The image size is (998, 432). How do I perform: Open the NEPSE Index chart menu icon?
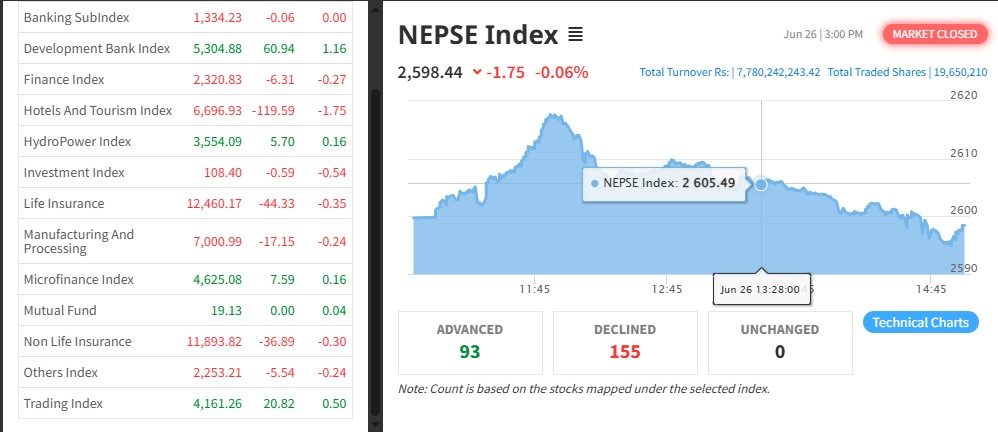[575, 35]
